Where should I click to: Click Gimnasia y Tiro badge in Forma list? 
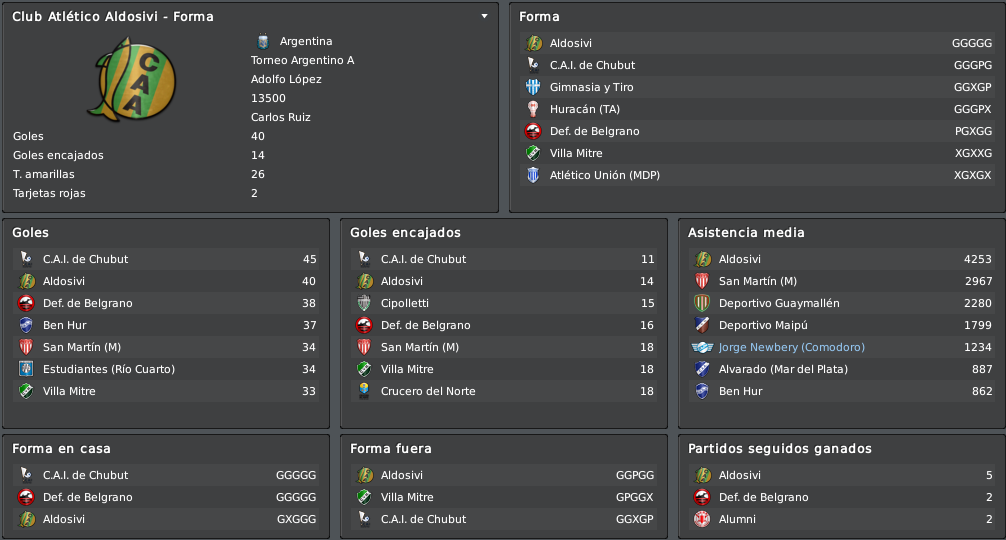533,87
